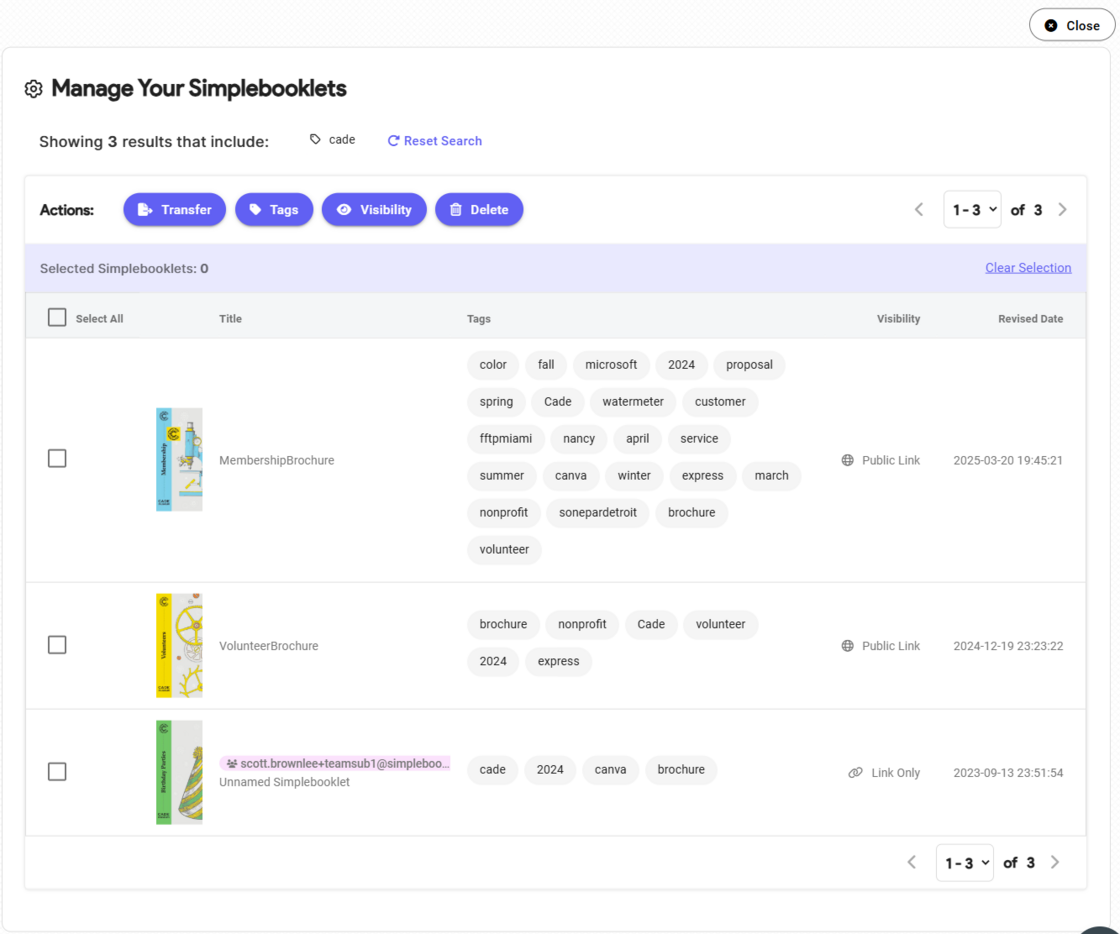Click the chain link icon for Link Only
The height and width of the screenshot is (934, 1120).
coord(855,772)
